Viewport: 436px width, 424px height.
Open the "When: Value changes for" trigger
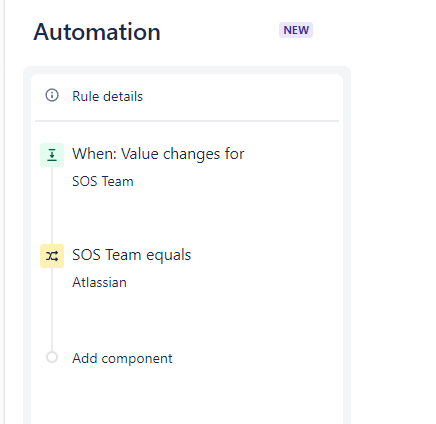coord(158,154)
